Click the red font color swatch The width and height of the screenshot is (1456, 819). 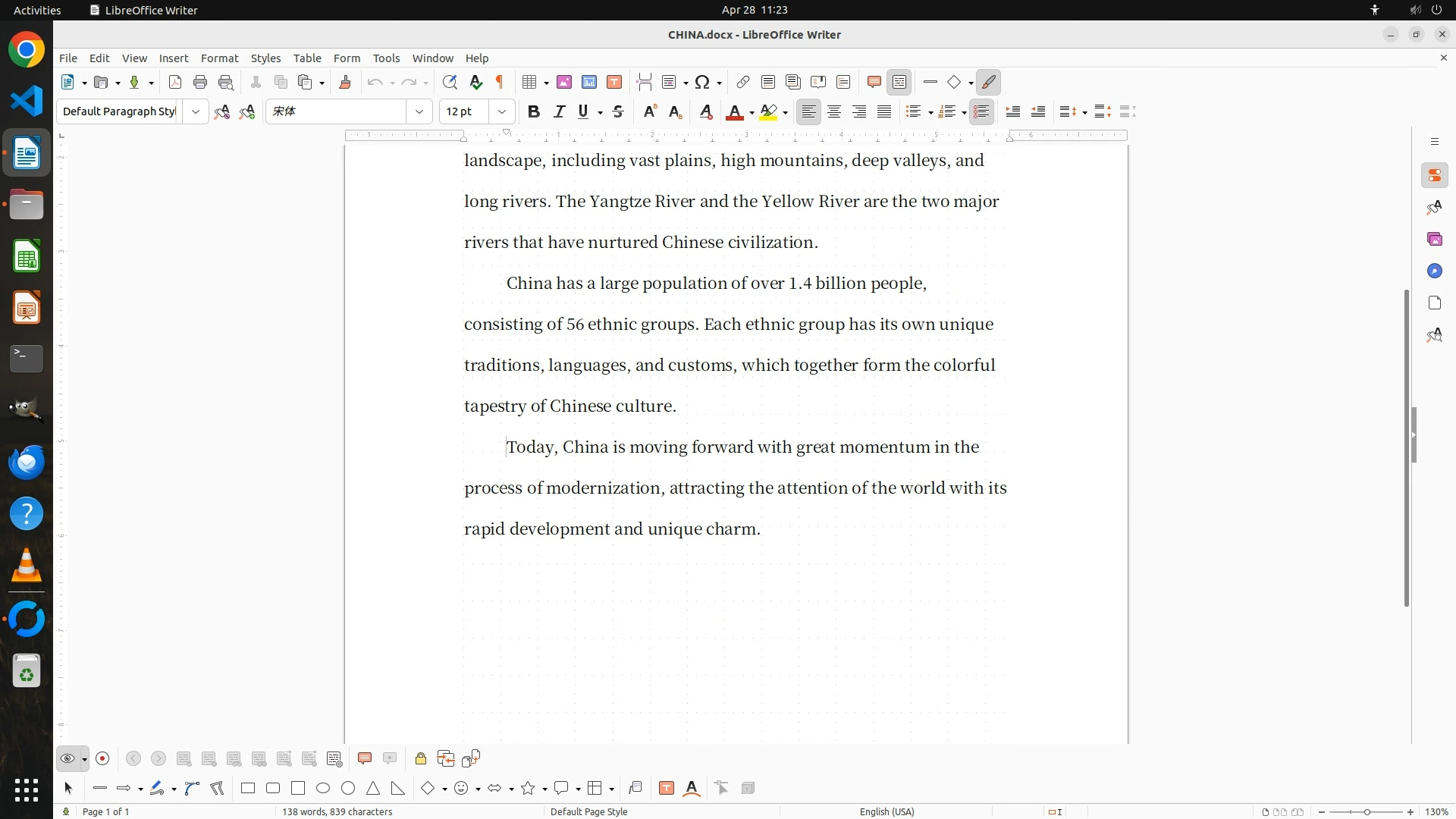click(x=734, y=112)
